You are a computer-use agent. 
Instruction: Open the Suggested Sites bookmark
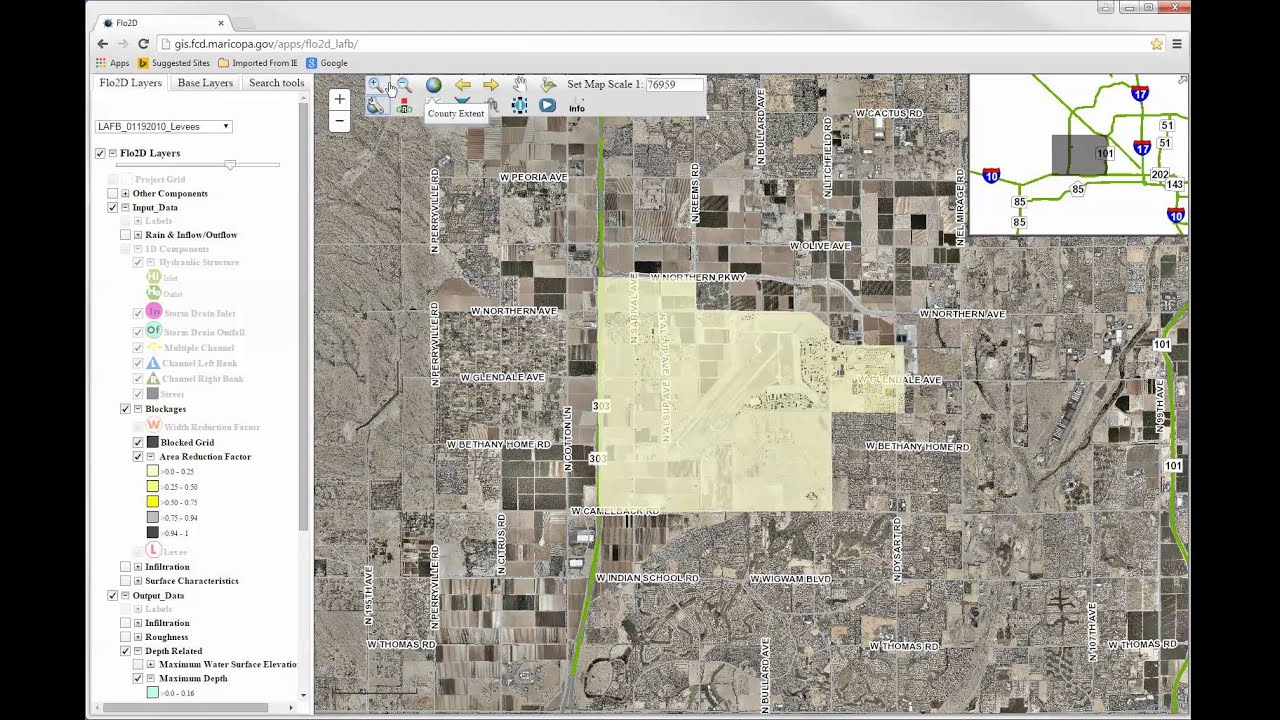173,63
